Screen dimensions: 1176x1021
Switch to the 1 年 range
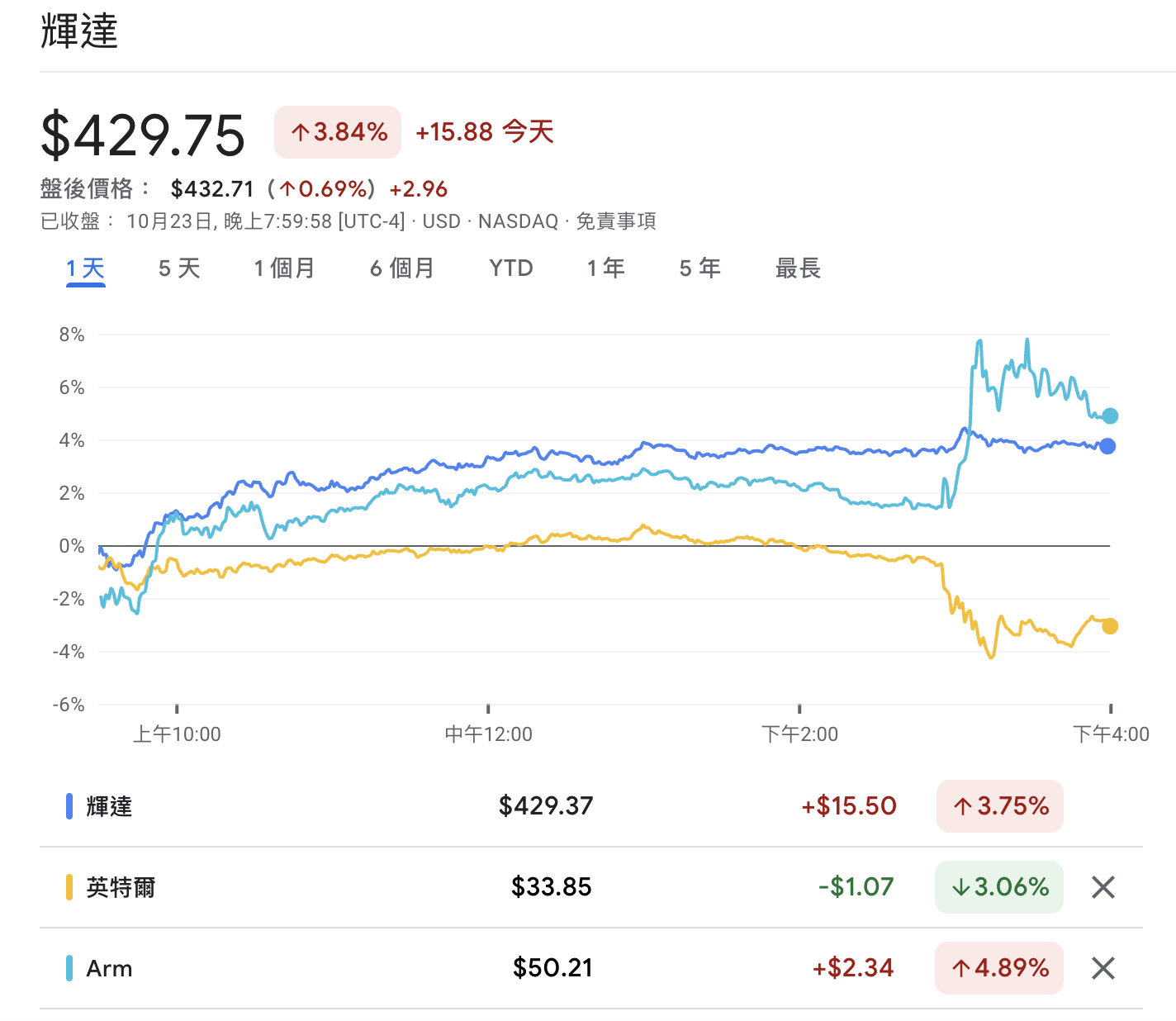(x=605, y=268)
